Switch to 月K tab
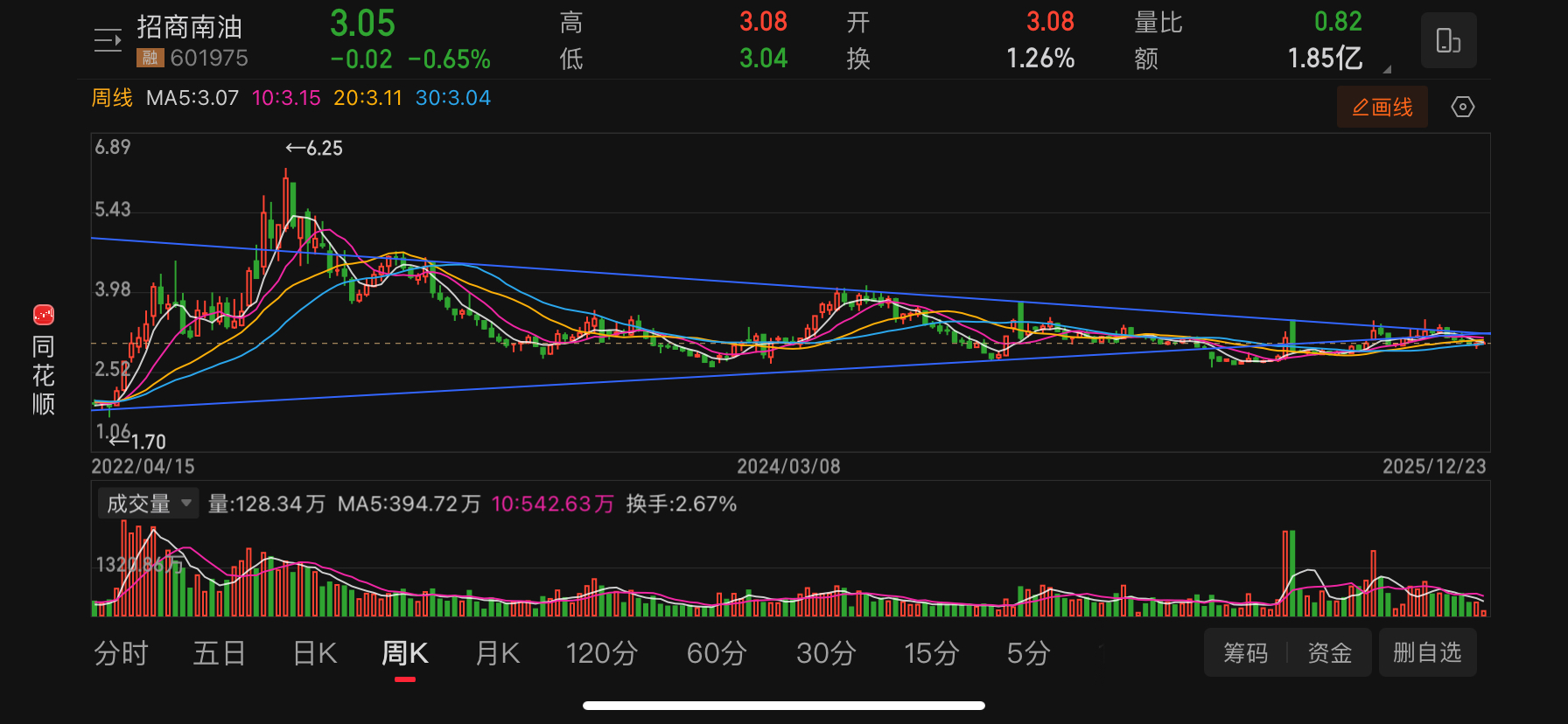The width and height of the screenshot is (1568, 724). click(x=497, y=653)
